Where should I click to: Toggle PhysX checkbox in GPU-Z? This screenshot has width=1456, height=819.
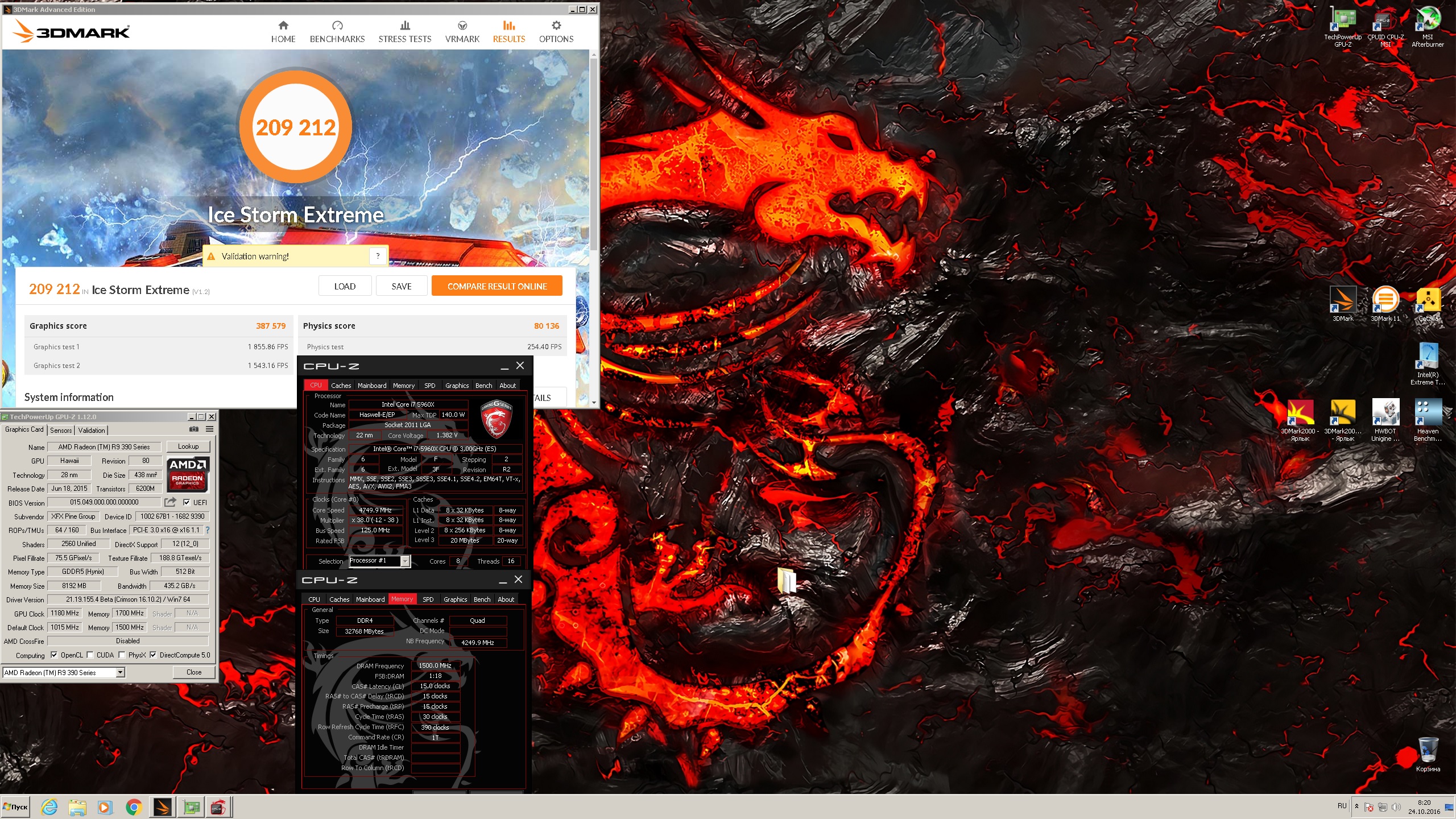(x=122, y=655)
